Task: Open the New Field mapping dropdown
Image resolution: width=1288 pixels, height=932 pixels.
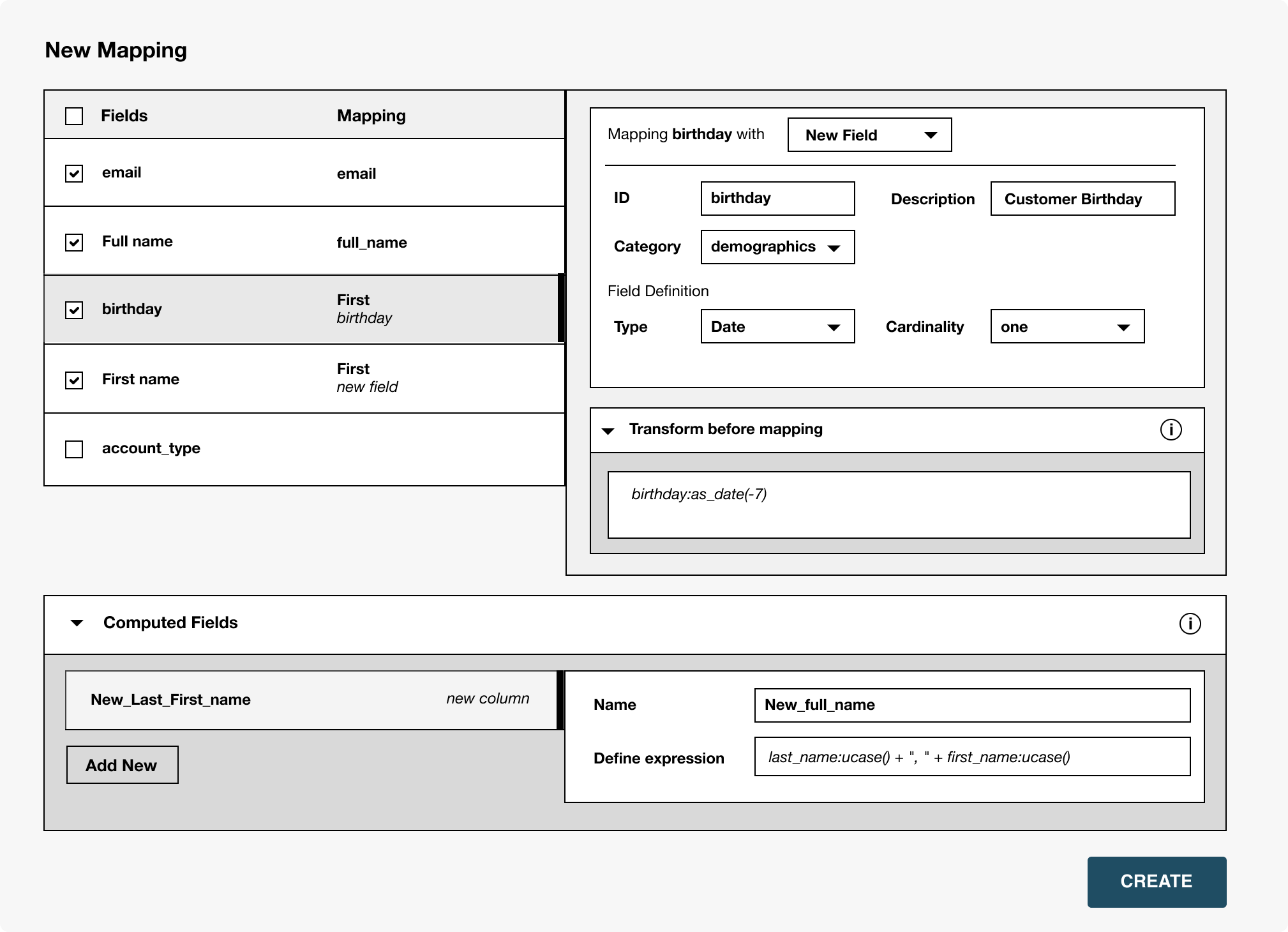Action: [869, 135]
